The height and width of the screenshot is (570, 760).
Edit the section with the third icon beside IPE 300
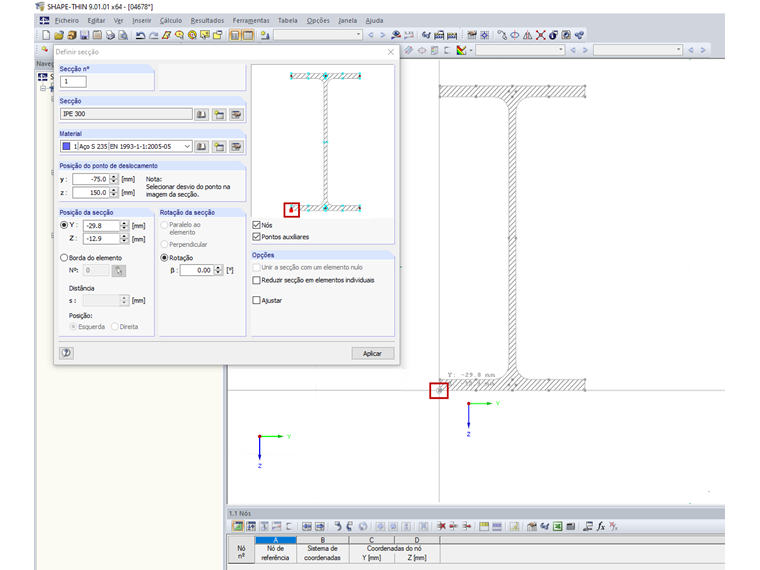[236, 114]
